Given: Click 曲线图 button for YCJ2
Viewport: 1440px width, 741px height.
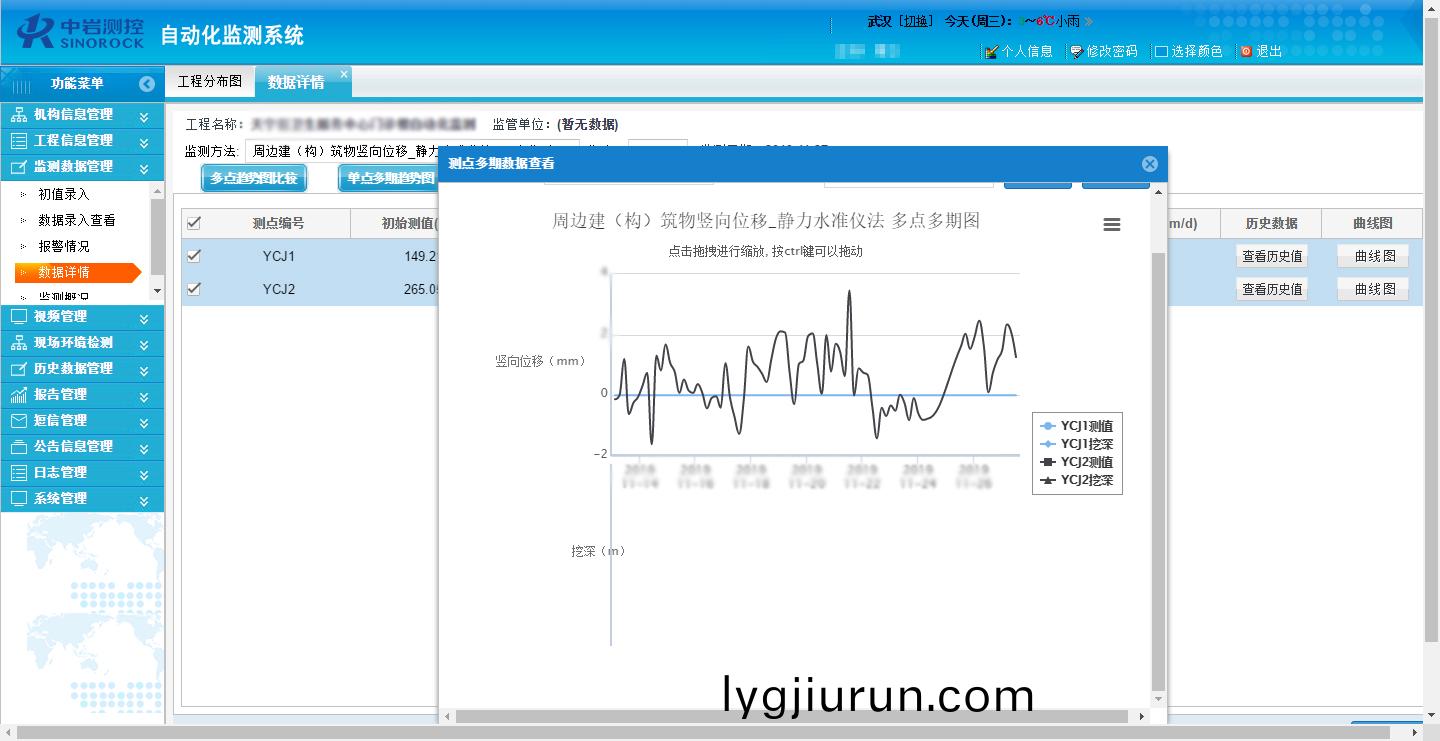Looking at the screenshot, I should pyautogui.click(x=1374, y=289).
